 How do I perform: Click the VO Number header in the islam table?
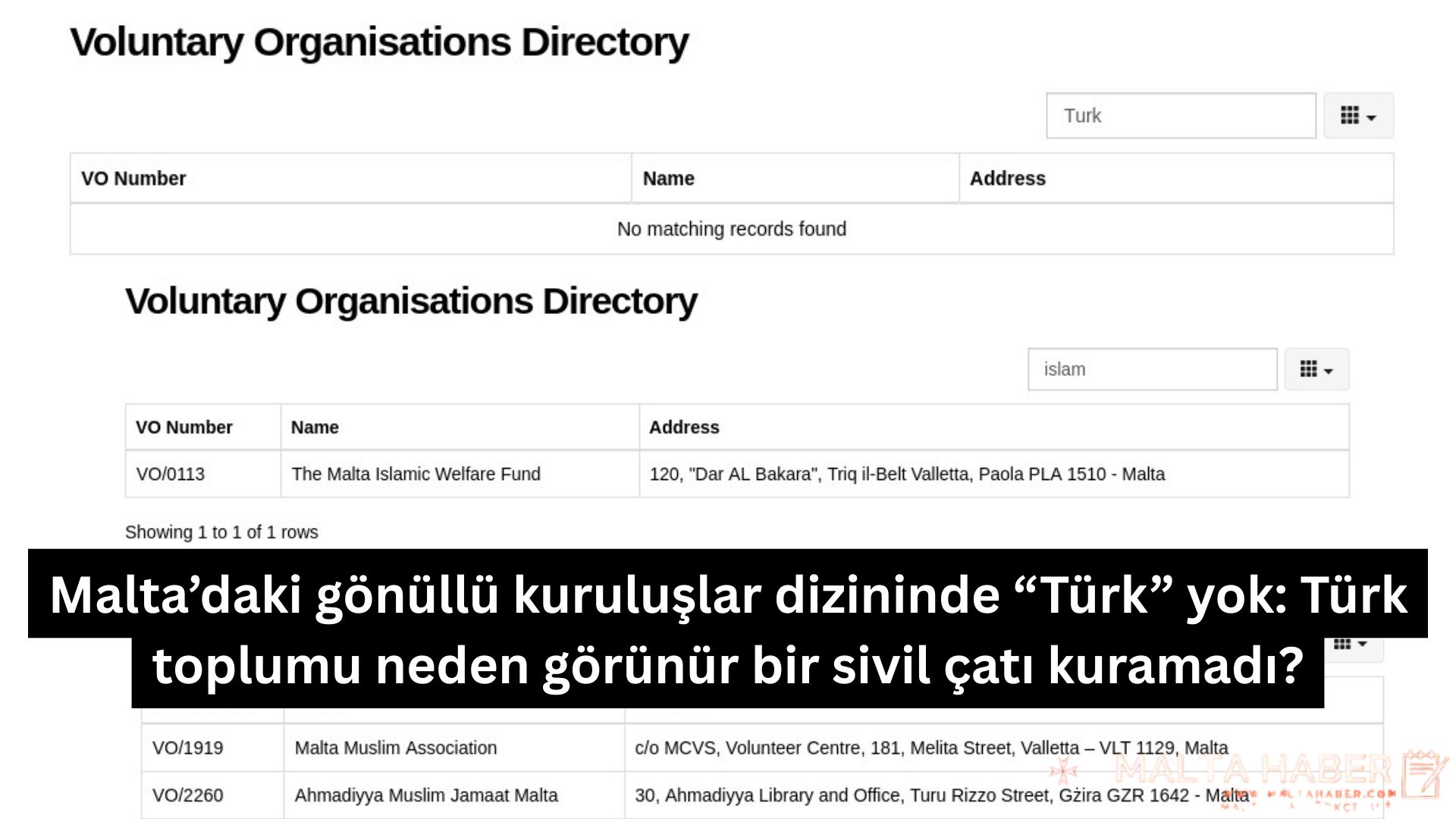184,427
